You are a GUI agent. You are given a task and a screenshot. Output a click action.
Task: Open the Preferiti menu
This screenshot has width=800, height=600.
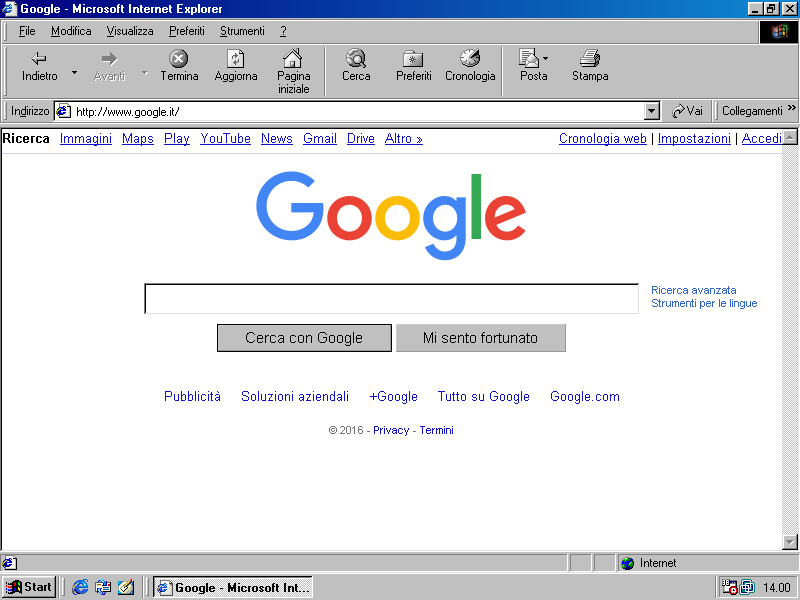point(187,31)
